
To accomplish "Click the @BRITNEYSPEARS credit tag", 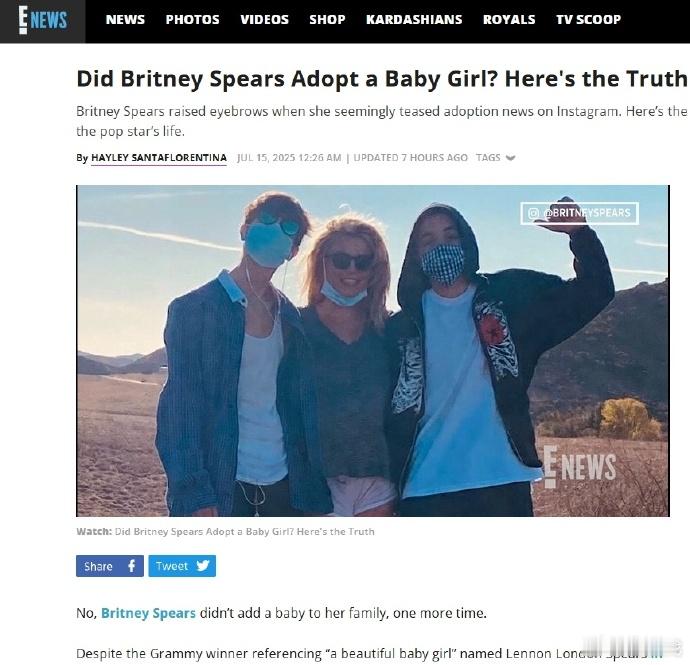I will tap(580, 213).
